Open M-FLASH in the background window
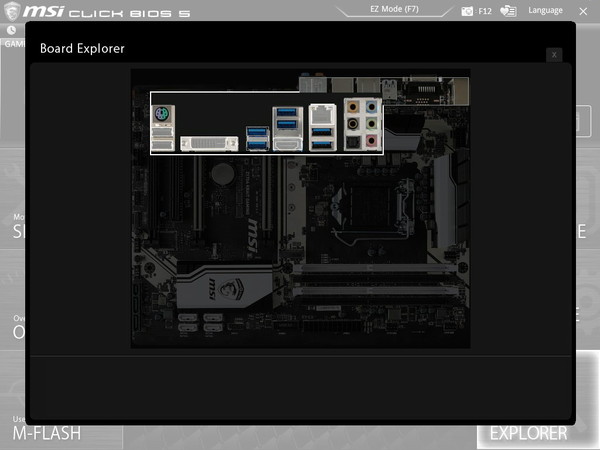This screenshot has height=450, width=600. (47, 434)
